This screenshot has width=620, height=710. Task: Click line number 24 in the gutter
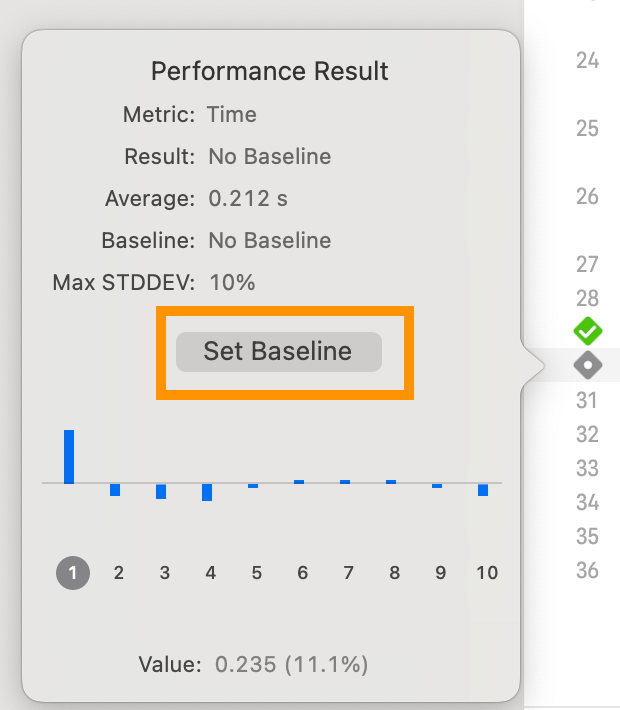(x=587, y=61)
